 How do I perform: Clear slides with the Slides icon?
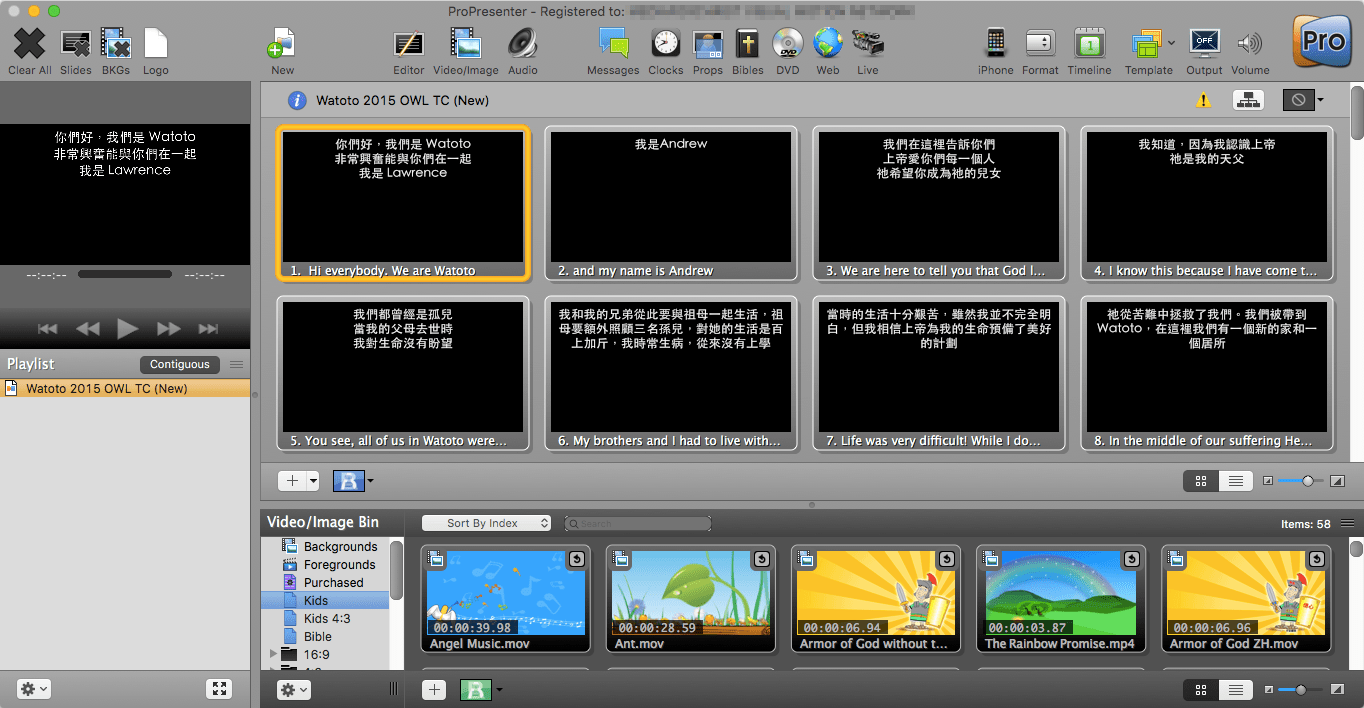[76, 44]
